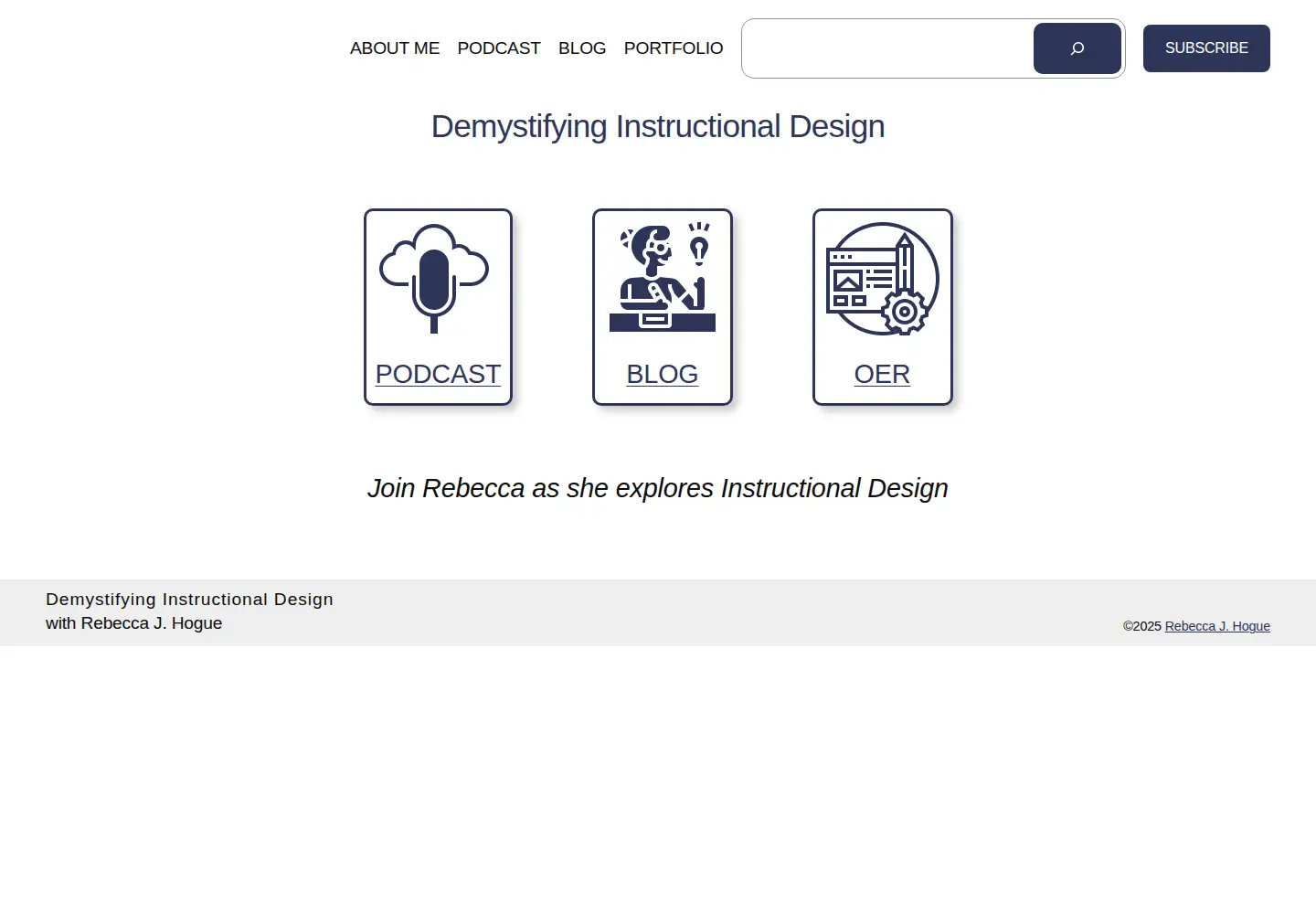
Task: Click the ©2025 copyright text
Action: [1142, 626]
